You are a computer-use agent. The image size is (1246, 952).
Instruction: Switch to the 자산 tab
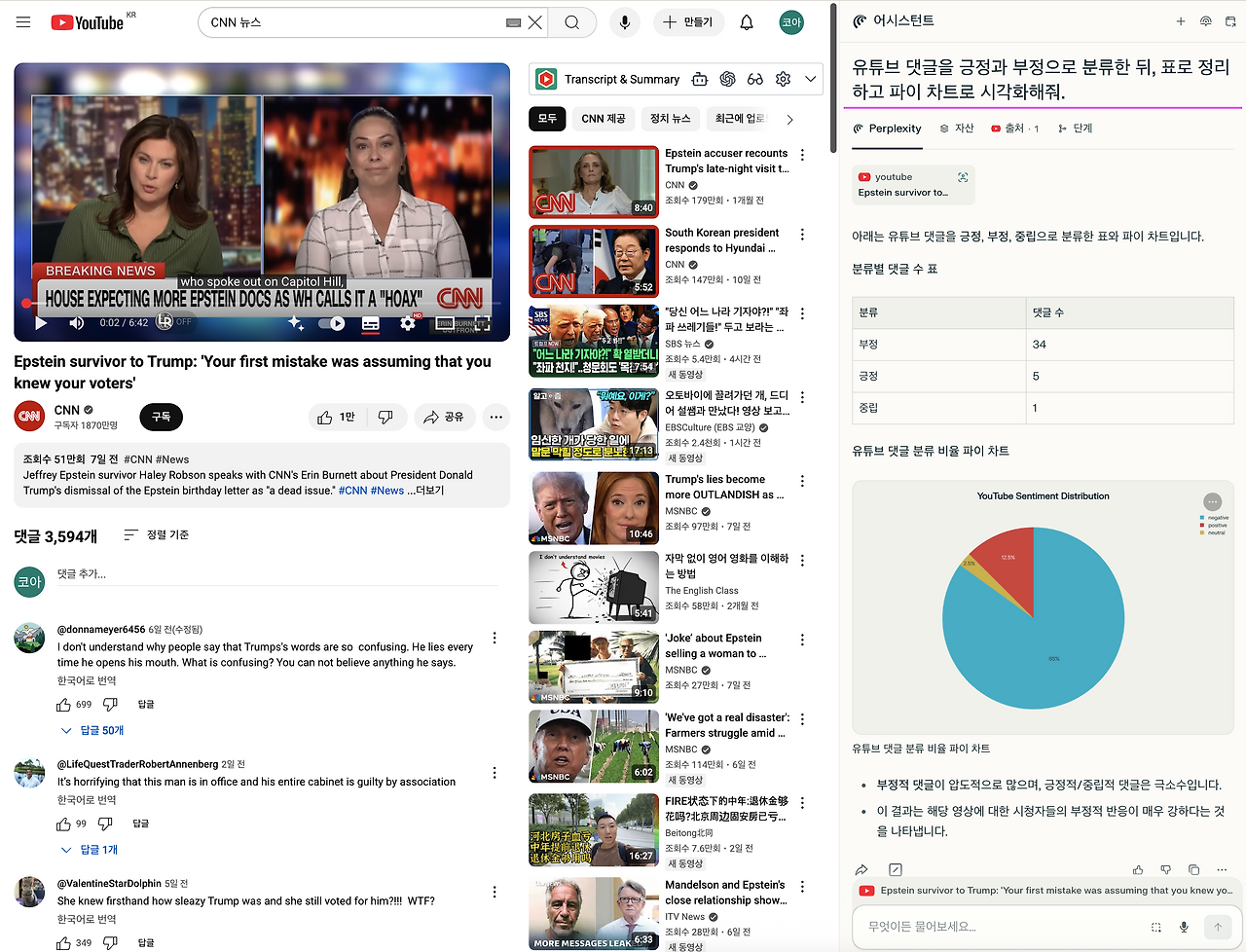pos(957,128)
